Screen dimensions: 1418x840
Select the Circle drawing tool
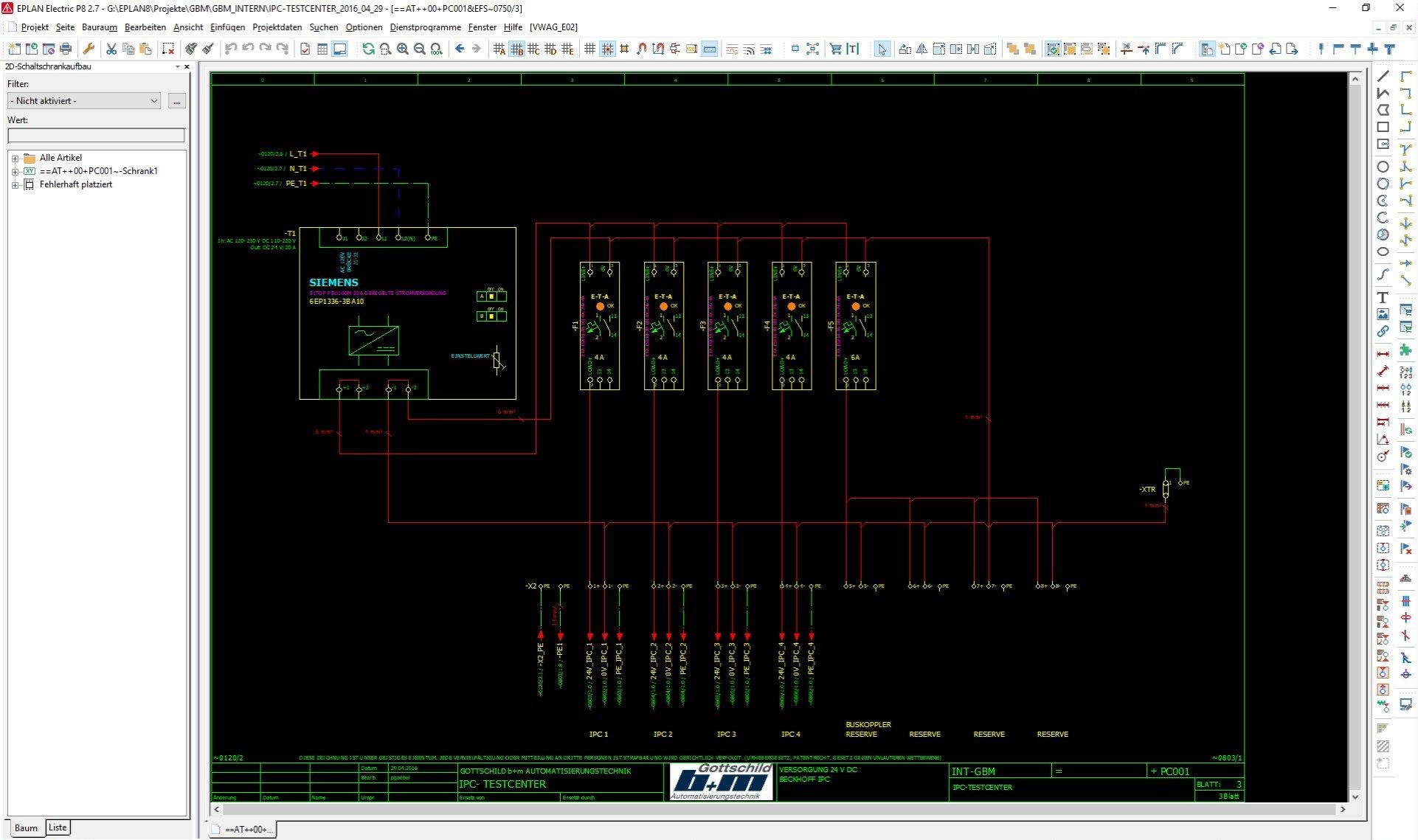tap(1383, 167)
